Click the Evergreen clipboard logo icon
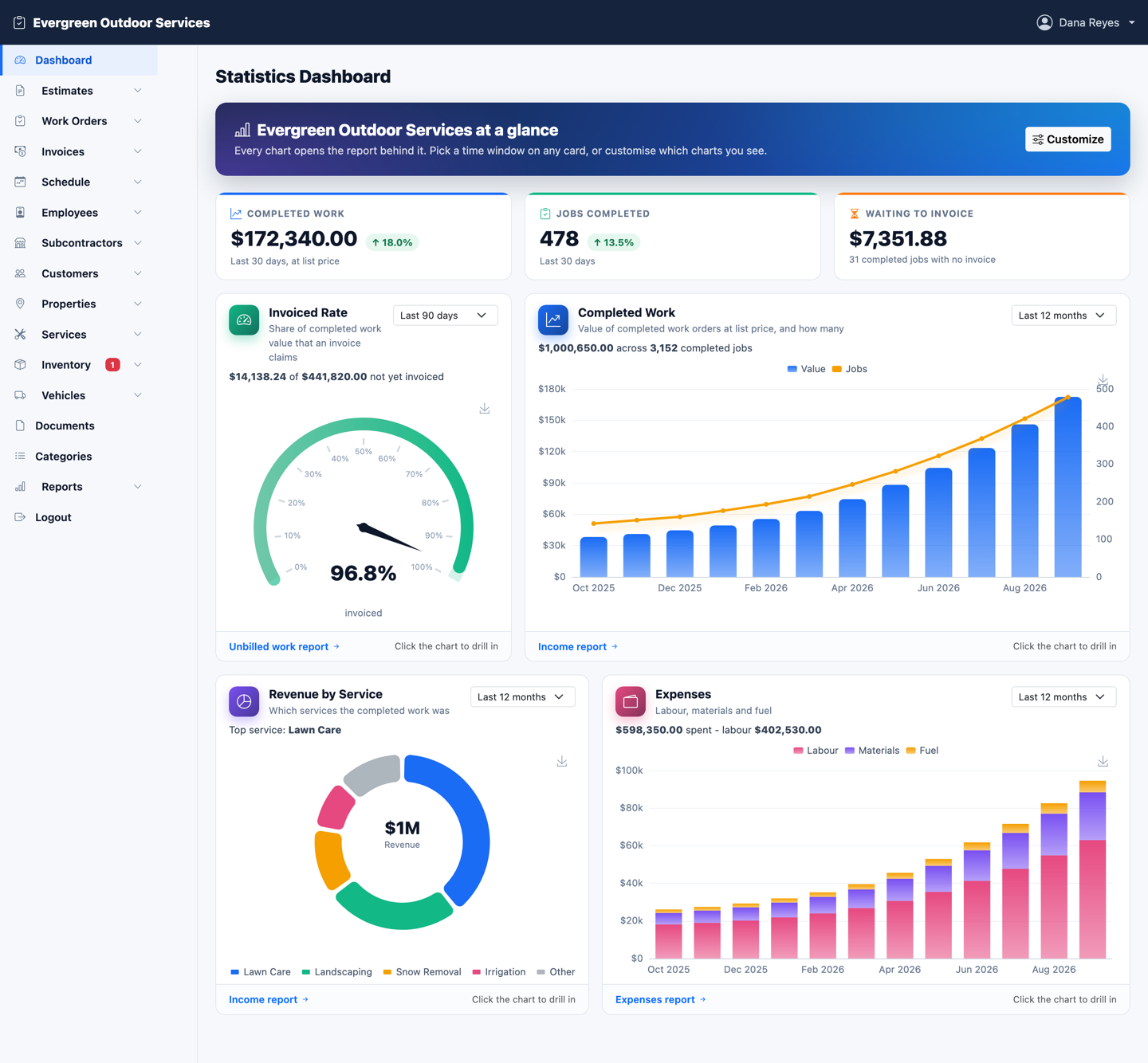This screenshot has height=1063, width=1148. (x=19, y=22)
